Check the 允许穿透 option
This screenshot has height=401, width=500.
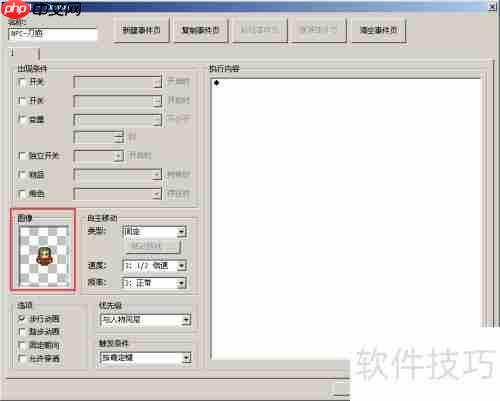22,359
